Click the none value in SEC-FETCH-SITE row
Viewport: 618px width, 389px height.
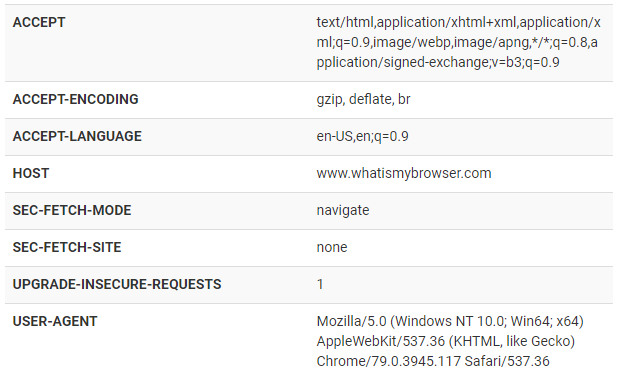(332, 248)
